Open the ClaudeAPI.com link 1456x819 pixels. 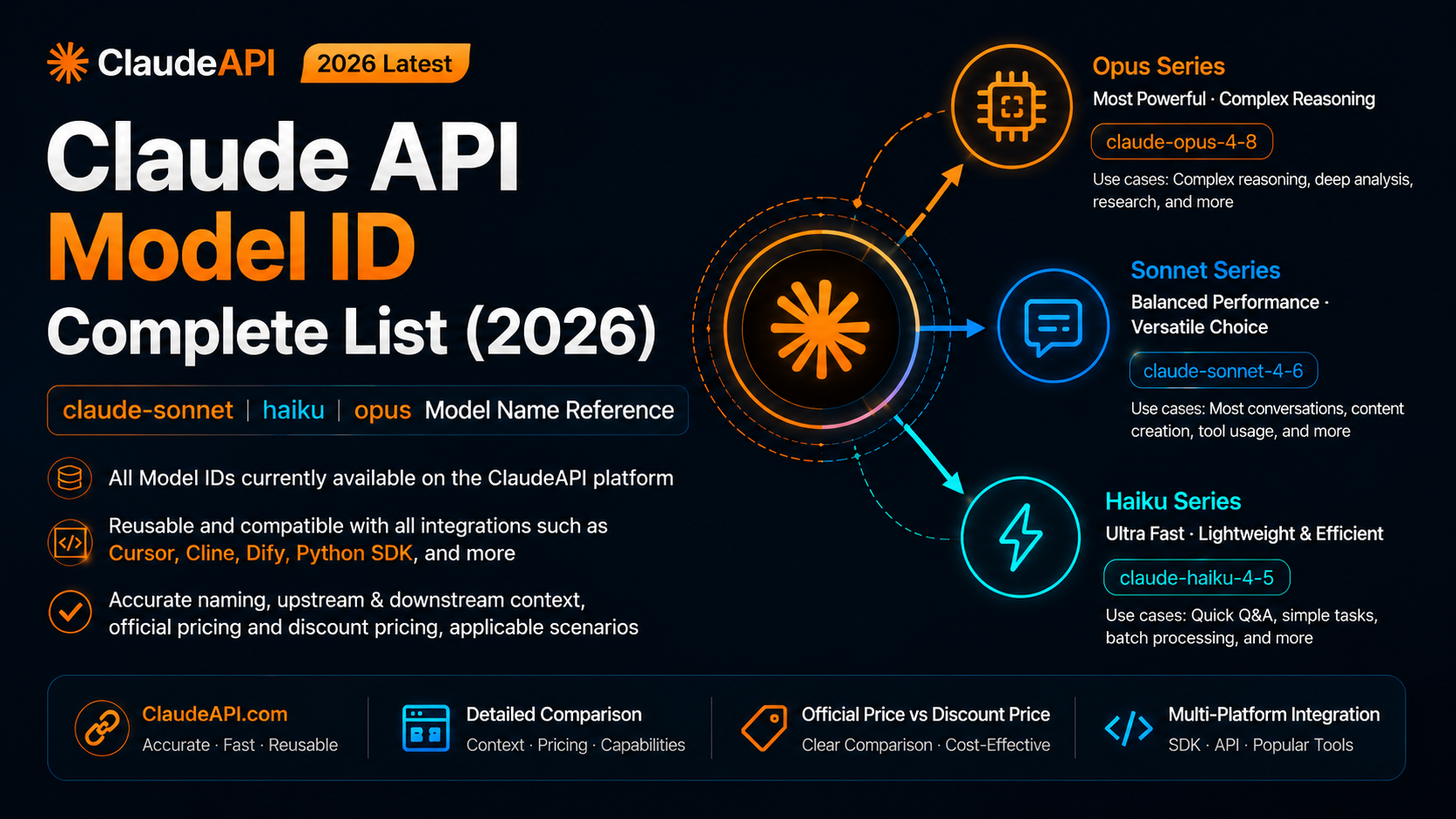[x=215, y=714]
